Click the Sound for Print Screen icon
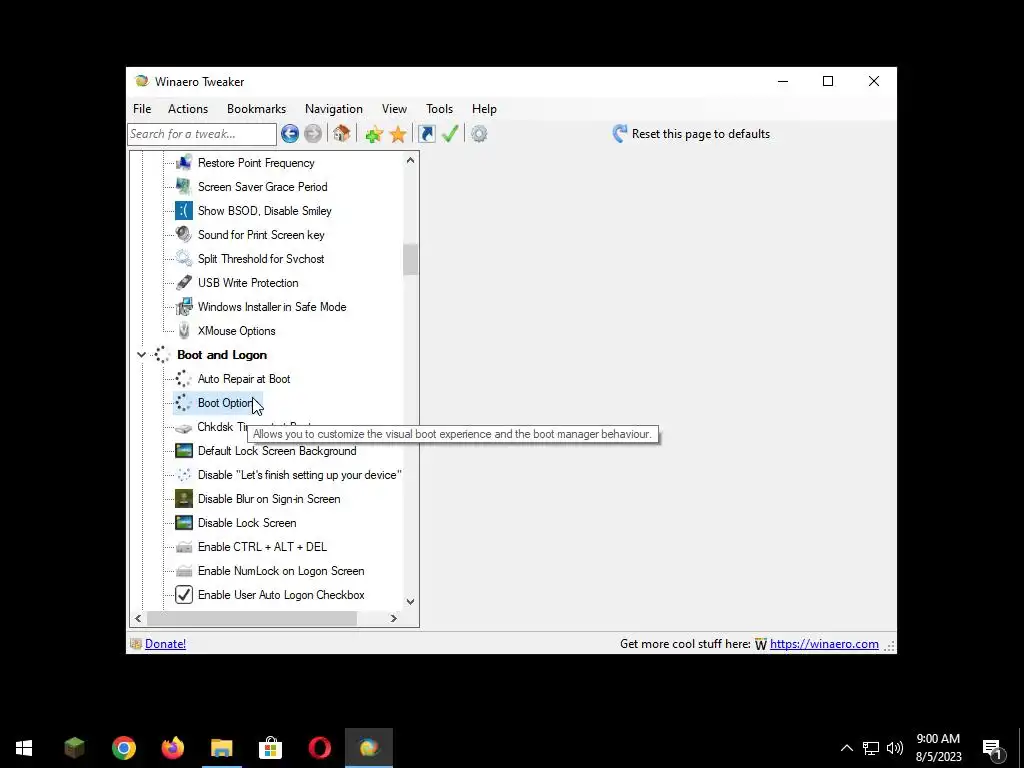1024x768 pixels. pos(184,234)
